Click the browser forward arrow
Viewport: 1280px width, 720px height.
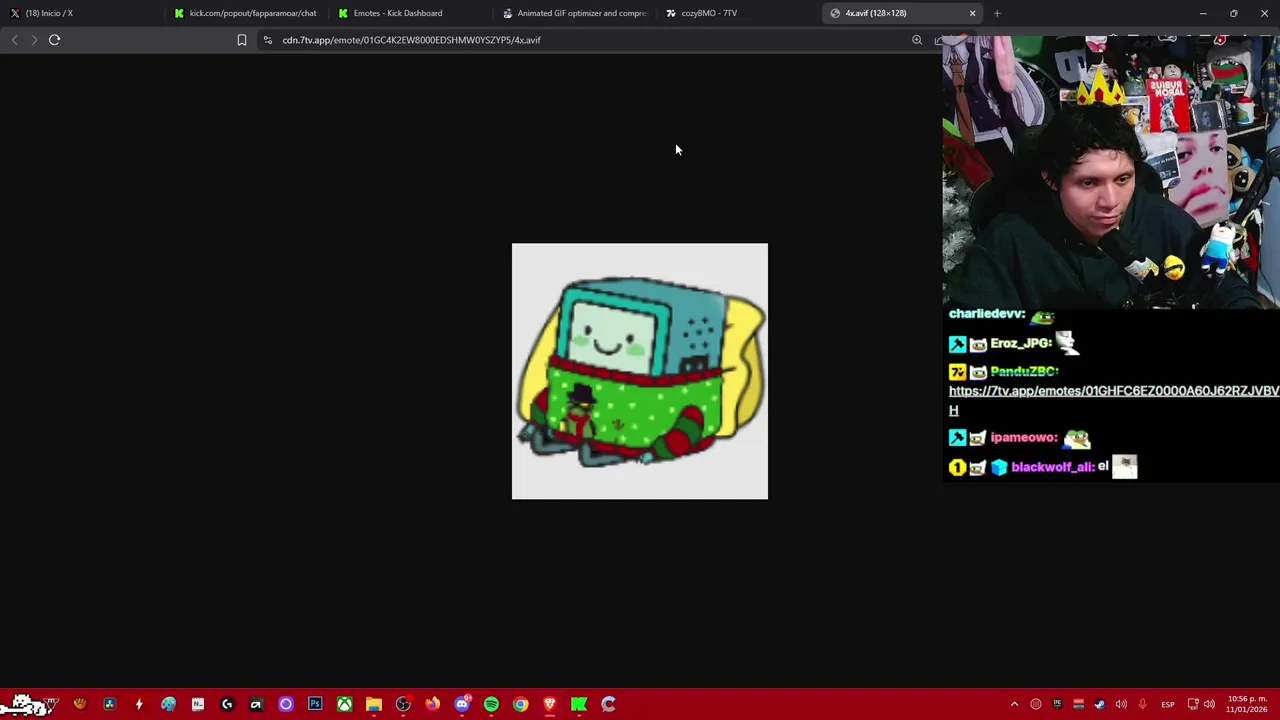34,40
